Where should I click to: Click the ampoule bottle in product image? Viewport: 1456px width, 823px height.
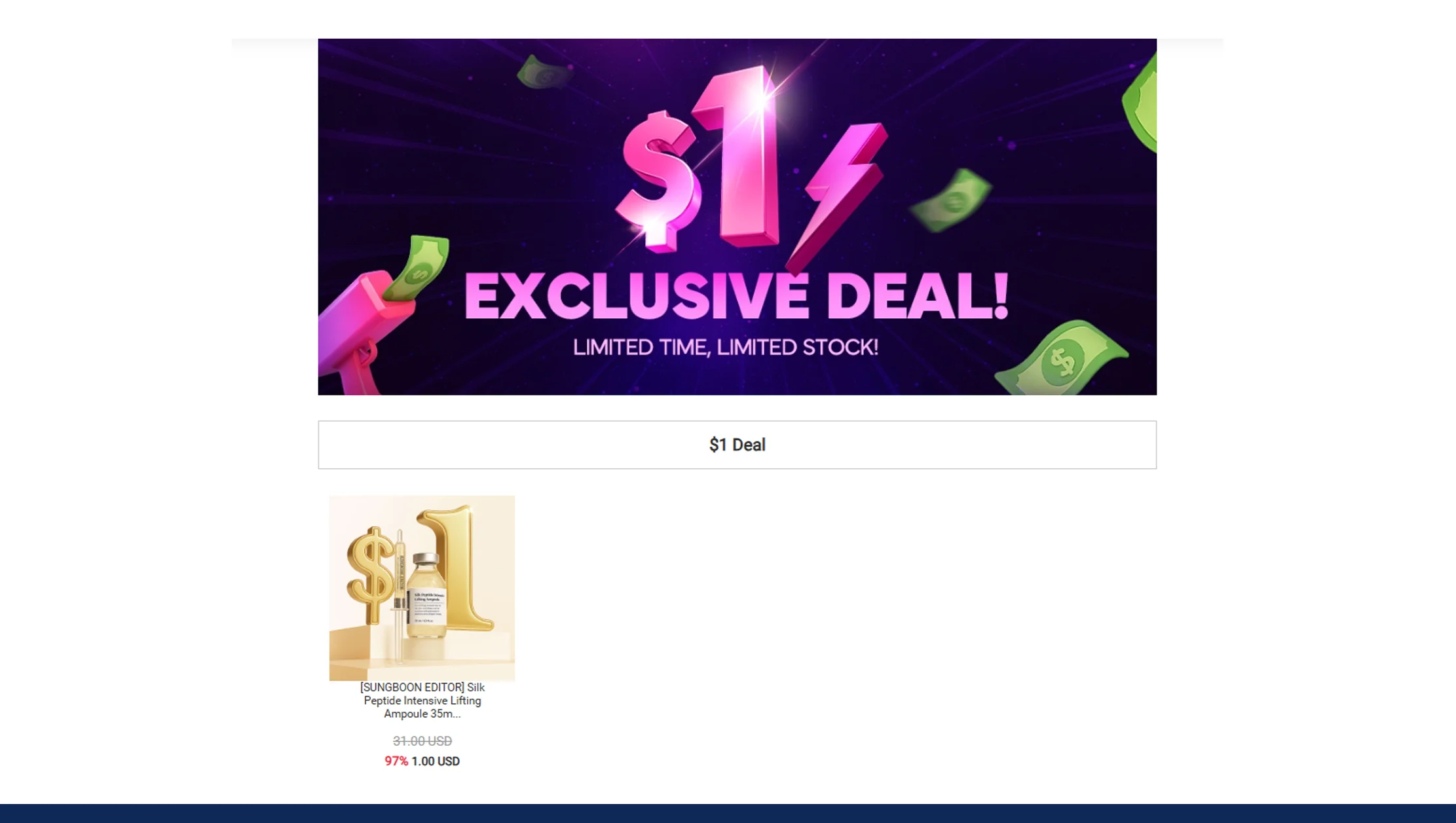tap(426, 595)
